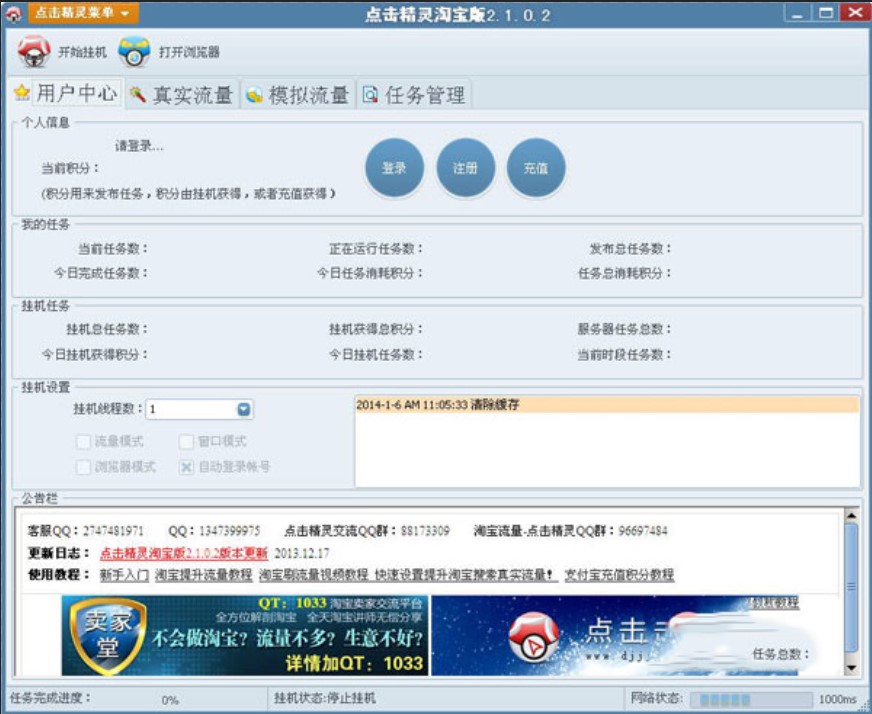This screenshot has height=714, width=872.
Task: Toggle the 窗口模式 checkbox
Action: [x=186, y=442]
